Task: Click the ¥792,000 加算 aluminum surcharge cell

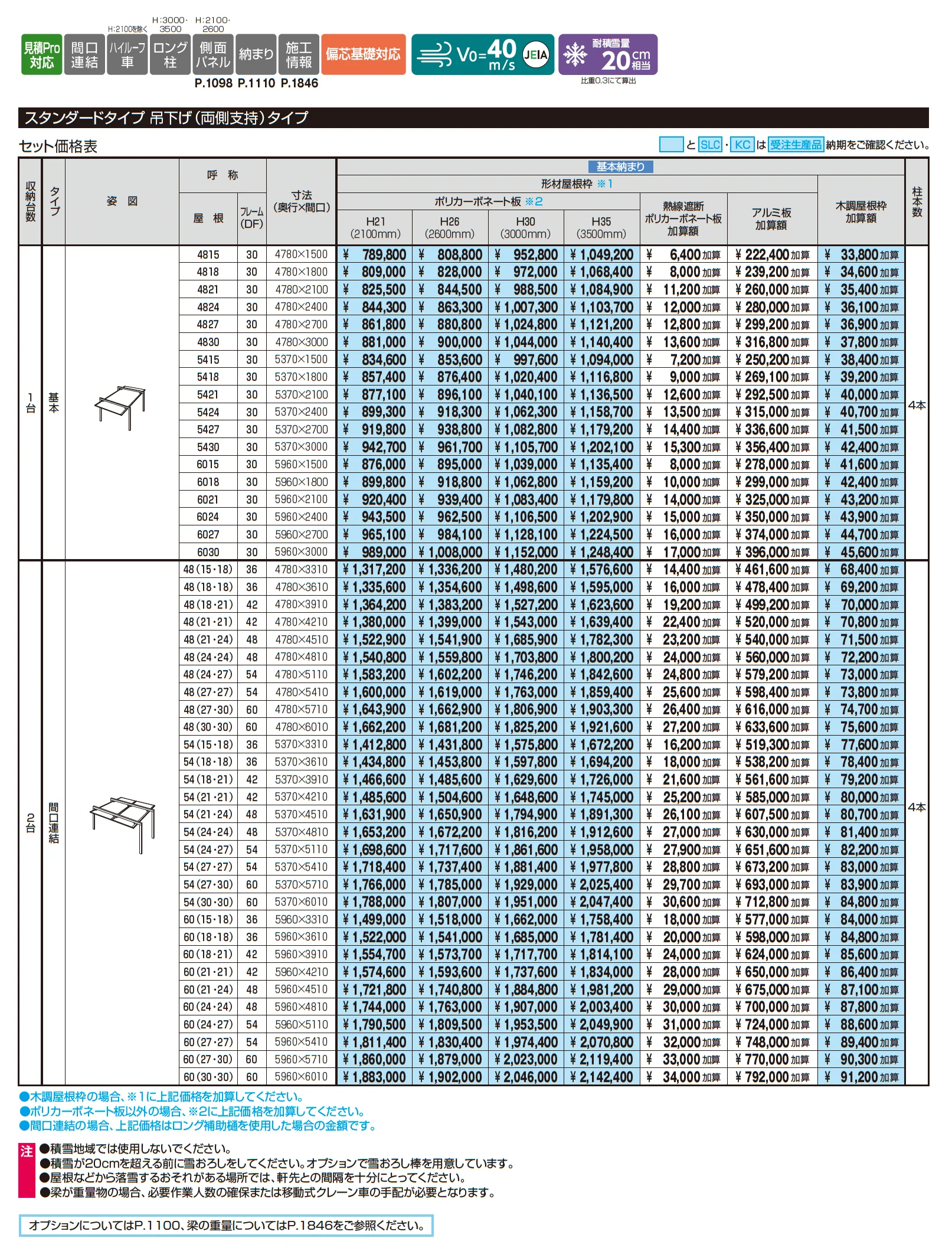Action: [x=772, y=1078]
